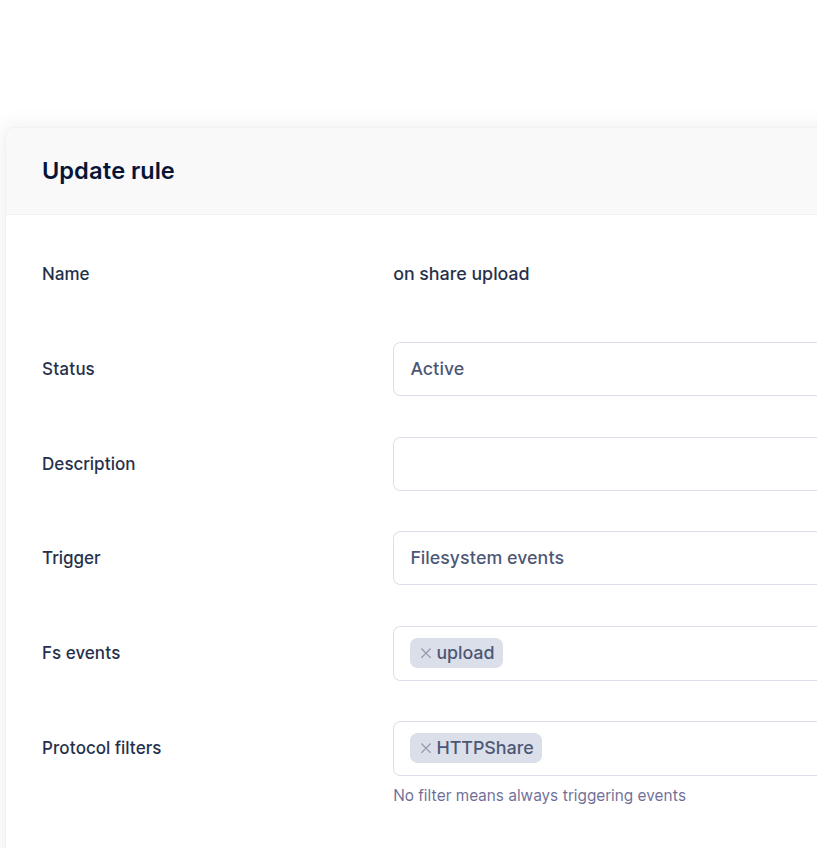The width and height of the screenshot is (817, 848).
Task: Click the 'Update rule' heading
Action: (108, 171)
